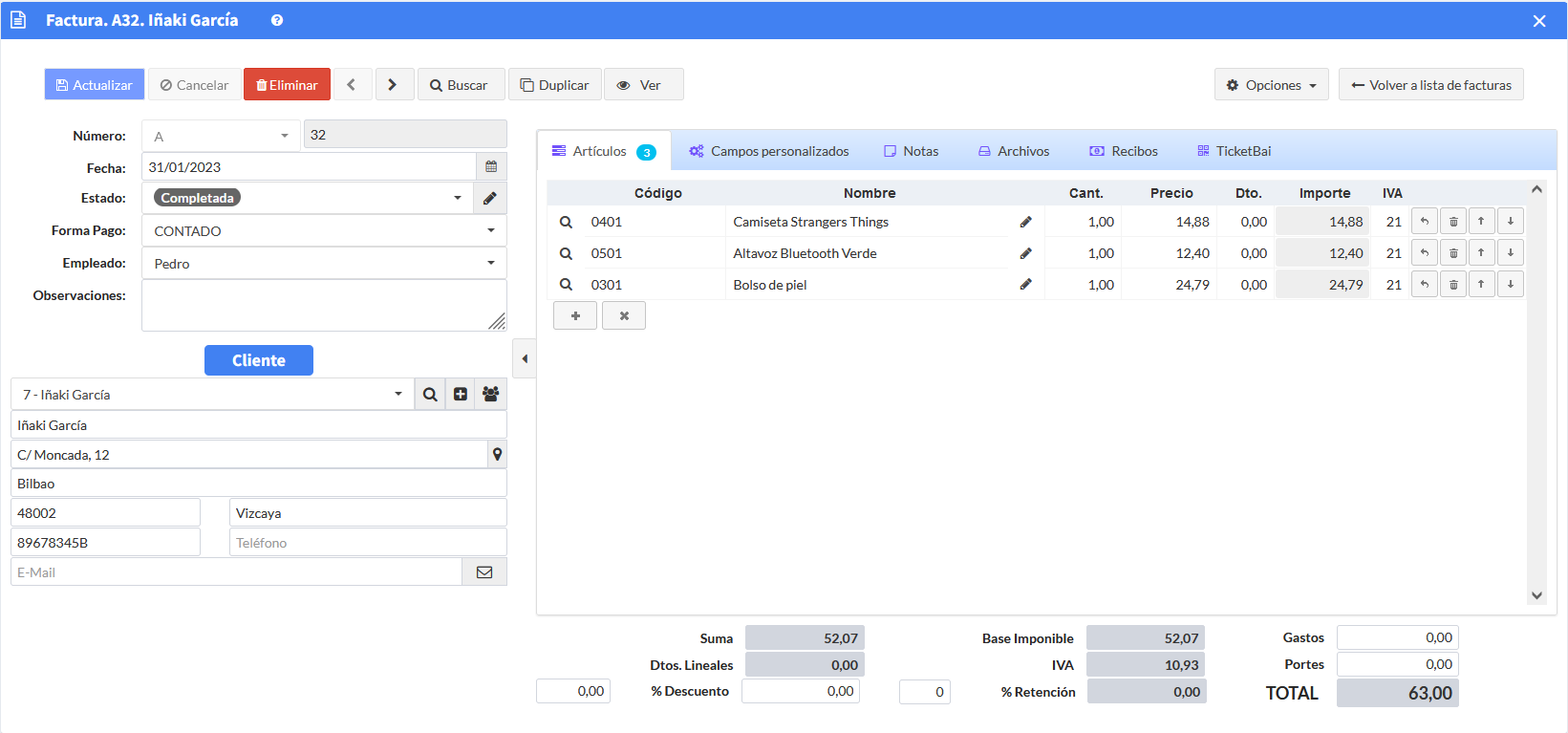Open the date calendar picker
Screen dimensions: 1568x733
491,166
